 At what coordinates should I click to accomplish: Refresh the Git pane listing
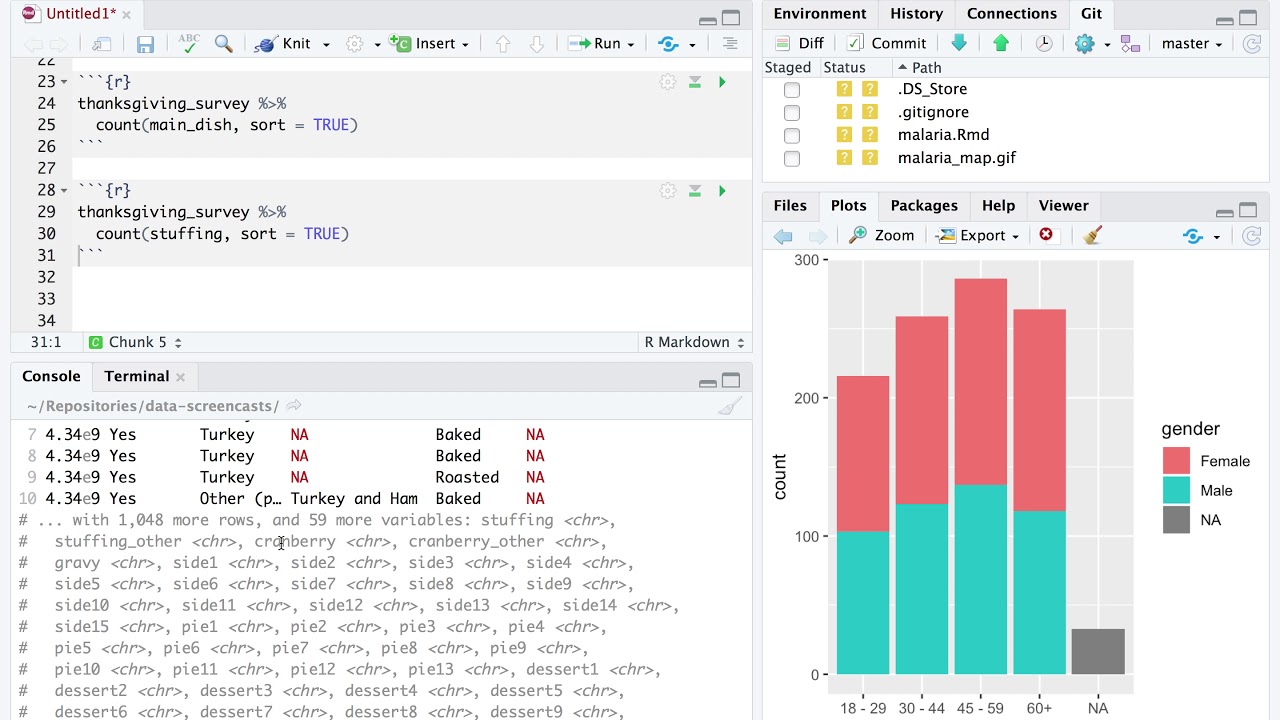point(1251,43)
